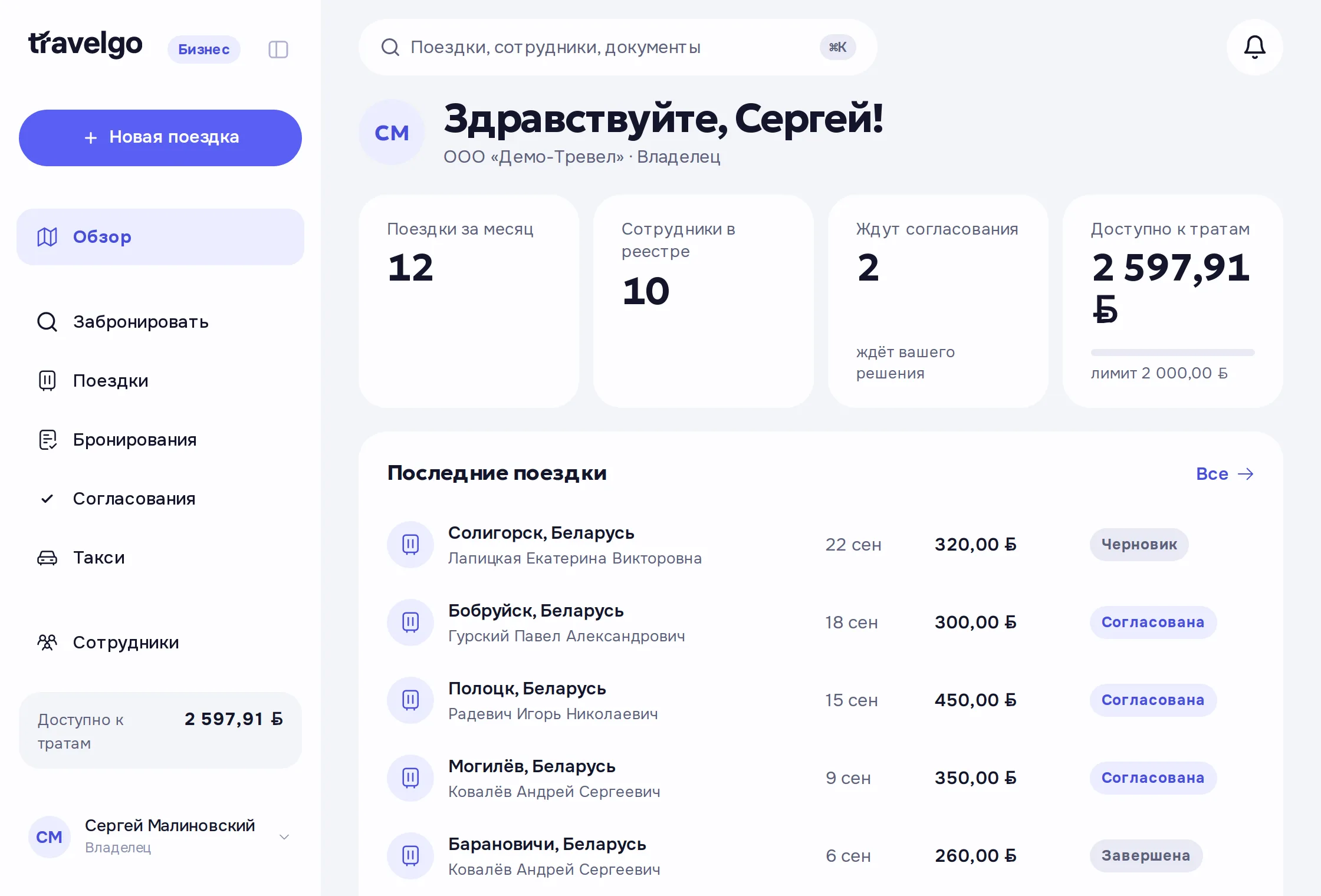Click the search magnifier icon in search bar

pyautogui.click(x=390, y=47)
